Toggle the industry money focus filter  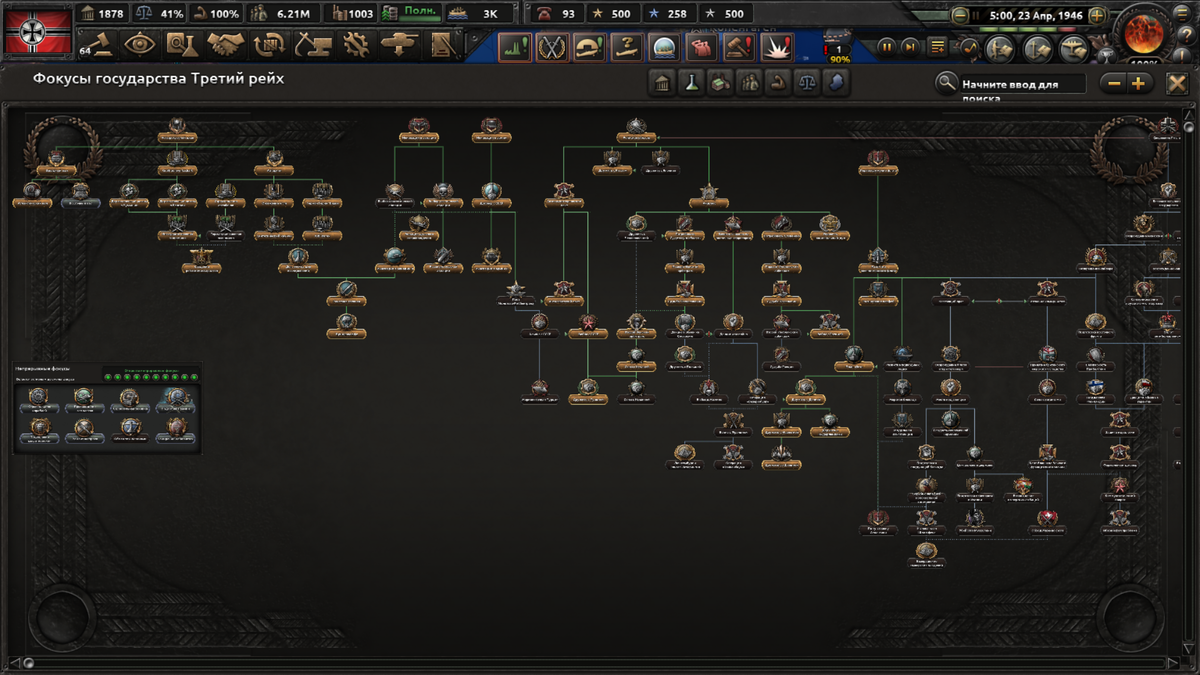point(720,83)
